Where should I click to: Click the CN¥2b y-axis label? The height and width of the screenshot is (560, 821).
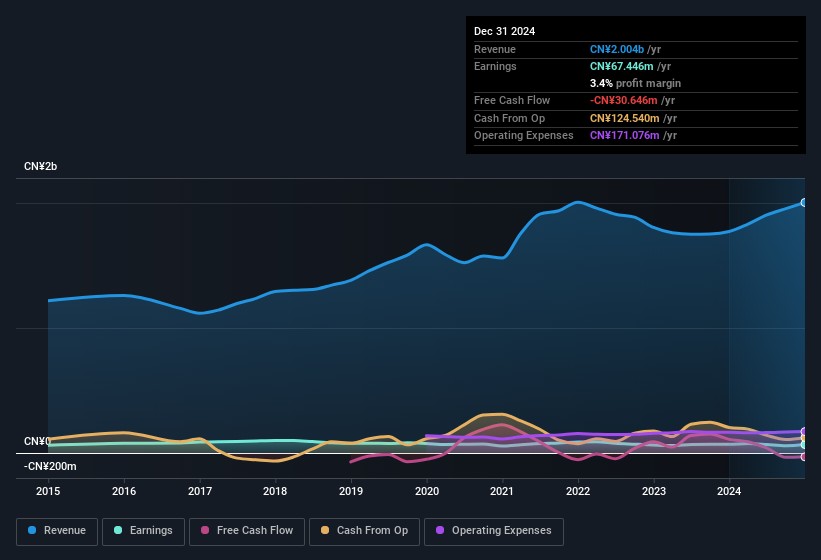pyautogui.click(x=40, y=166)
